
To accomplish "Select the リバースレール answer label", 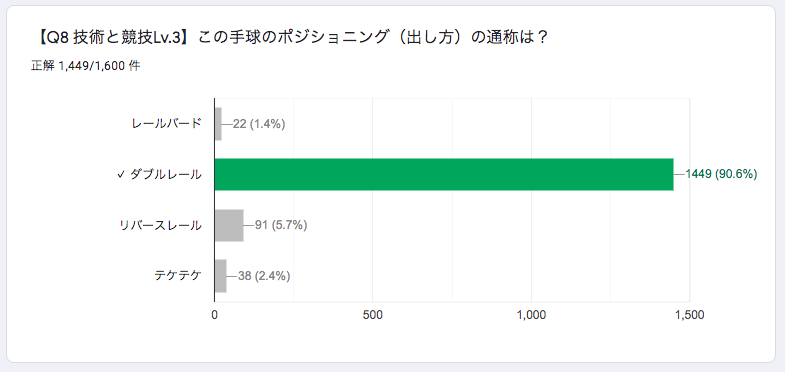I will click(x=161, y=225).
